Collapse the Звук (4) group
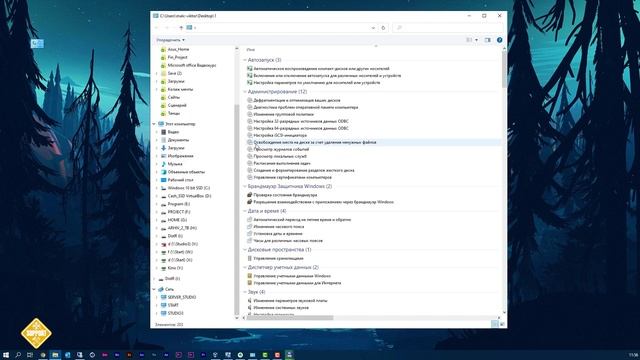 pos(245,292)
